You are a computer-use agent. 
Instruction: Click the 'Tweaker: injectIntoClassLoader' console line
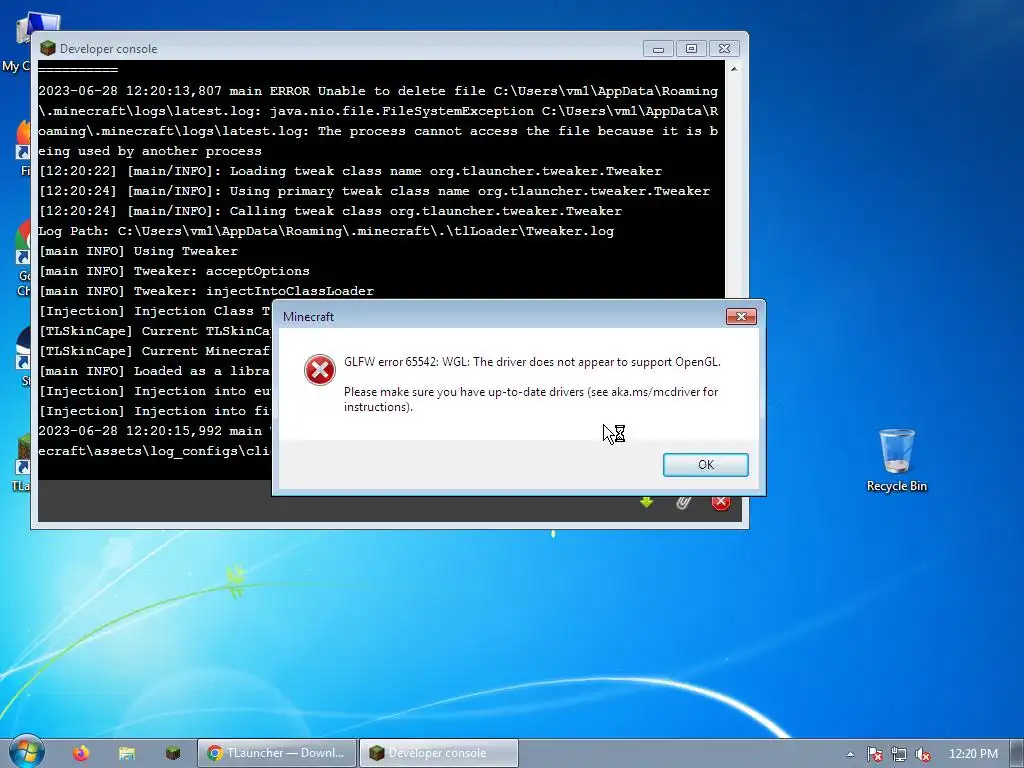(206, 291)
